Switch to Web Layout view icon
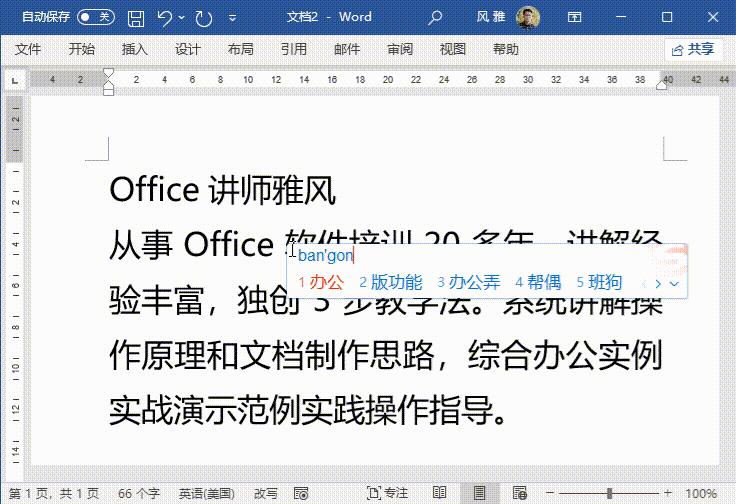736x504 pixels. (x=520, y=493)
